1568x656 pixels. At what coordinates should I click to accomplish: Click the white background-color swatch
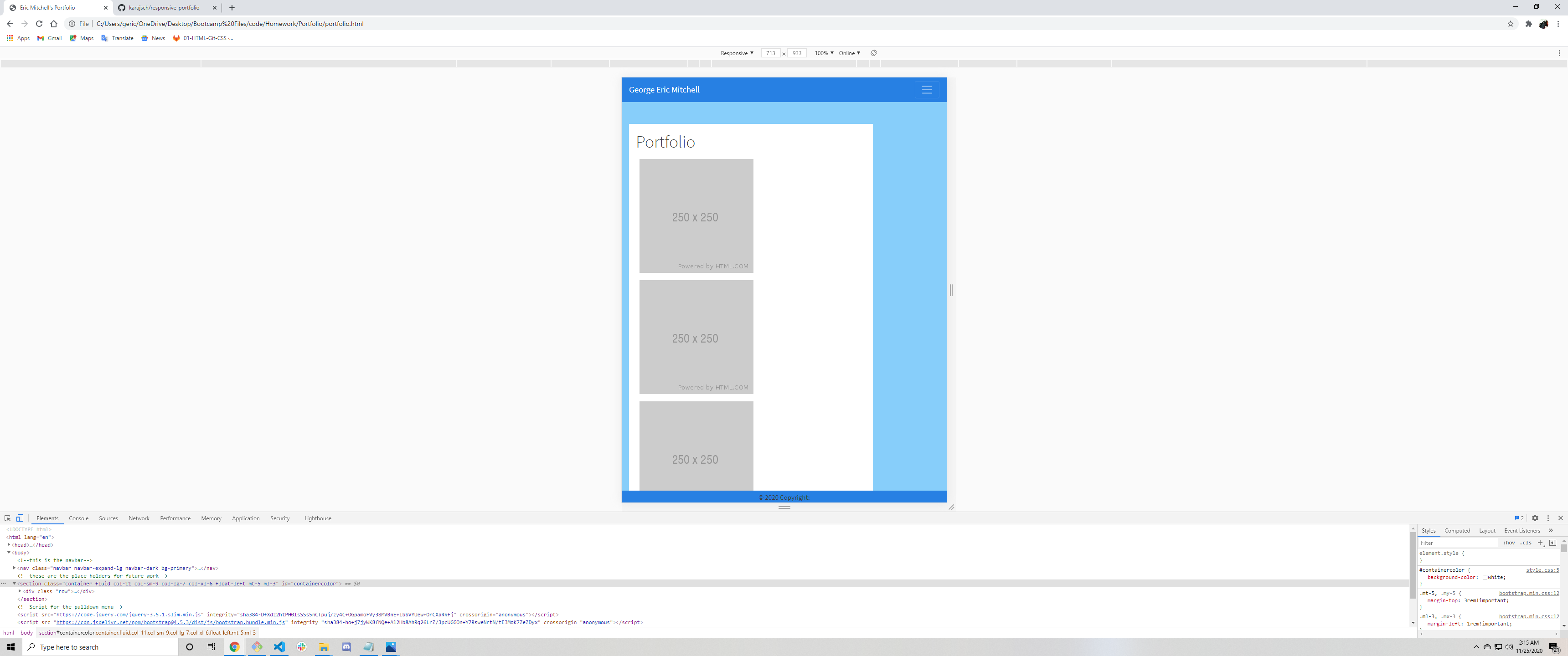click(x=1485, y=577)
